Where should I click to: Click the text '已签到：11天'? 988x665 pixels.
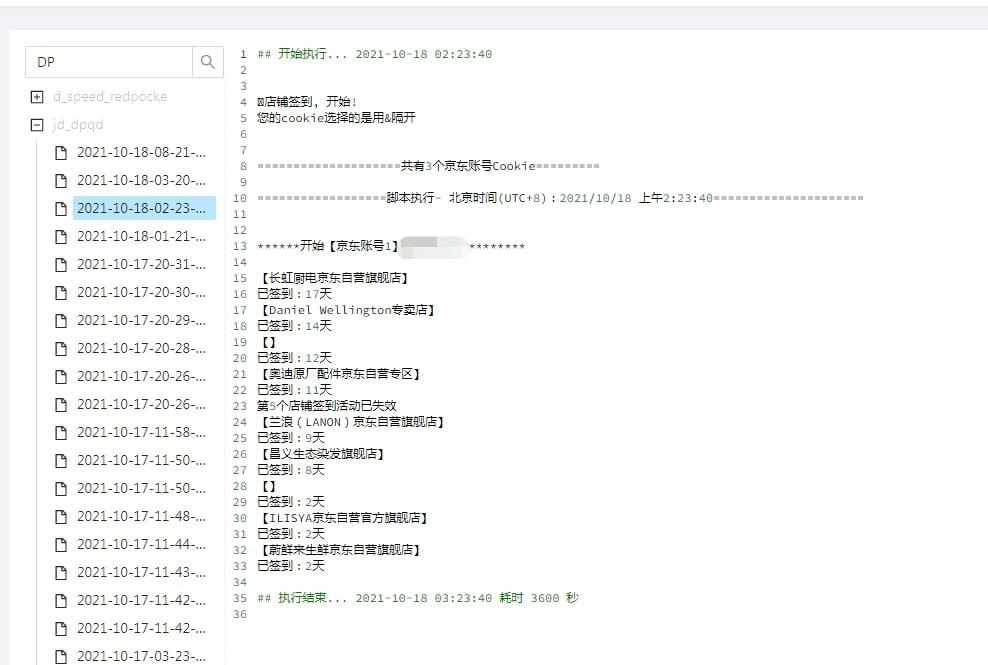[x=294, y=390]
